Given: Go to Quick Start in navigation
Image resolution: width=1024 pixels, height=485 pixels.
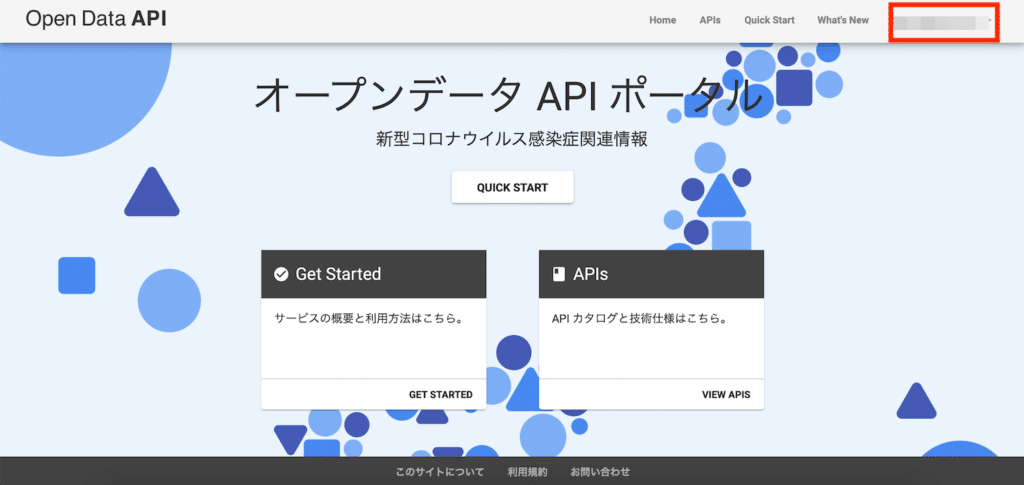Looking at the screenshot, I should 769,20.
